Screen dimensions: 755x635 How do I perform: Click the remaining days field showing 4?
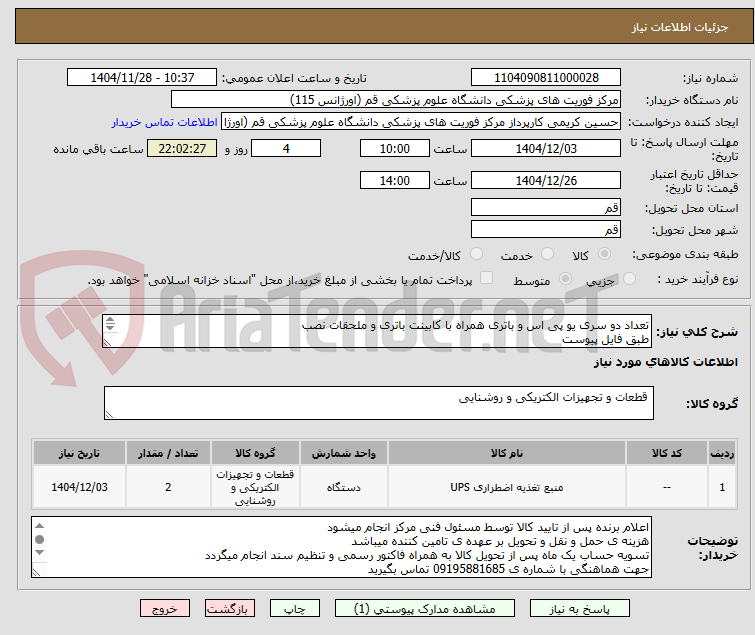click(x=286, y=148)
